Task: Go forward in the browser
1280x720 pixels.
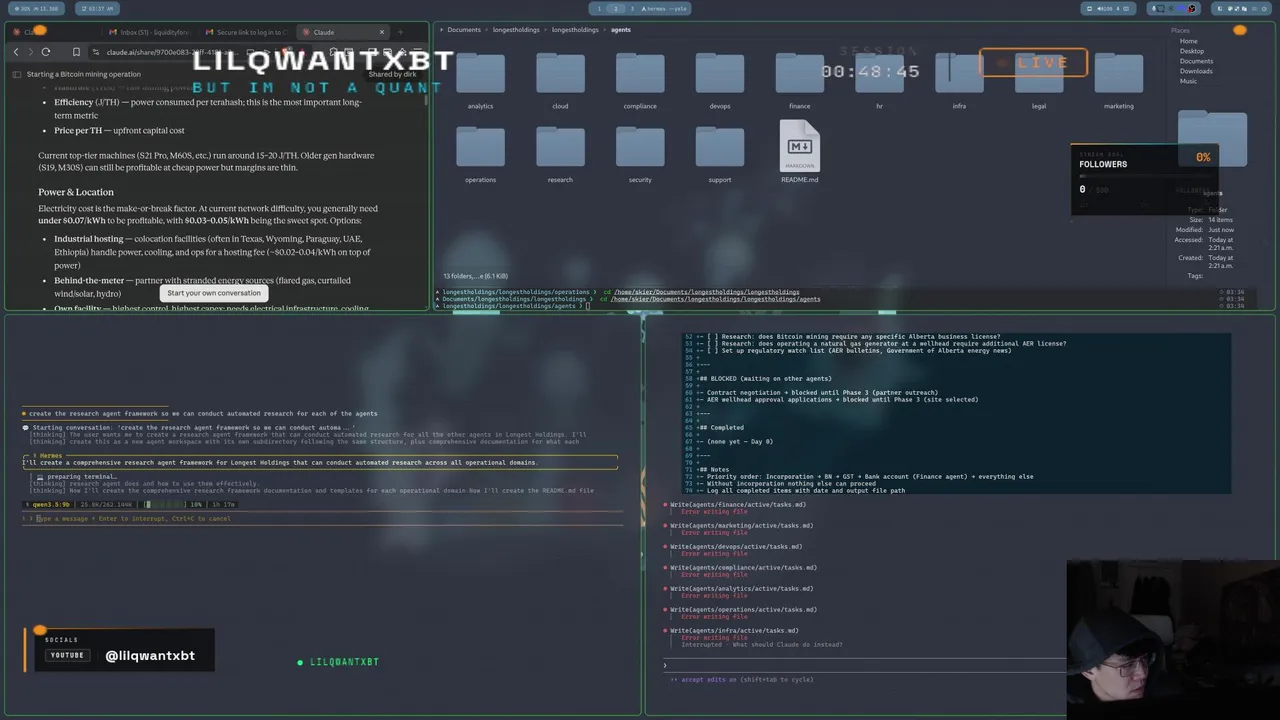Action: click(30, 52)
